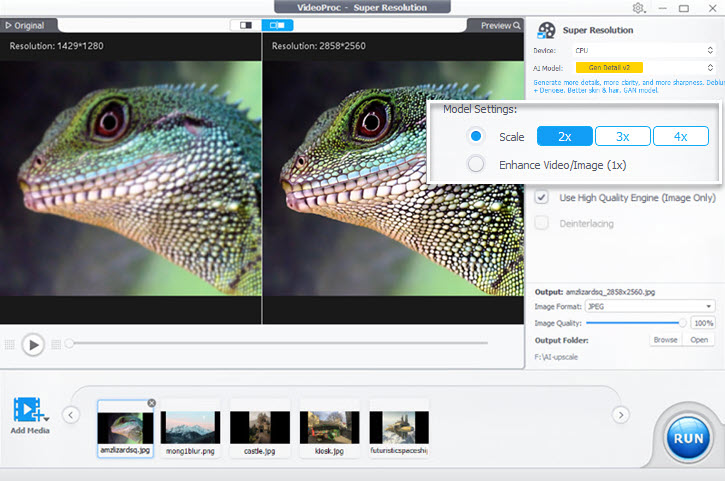Select Enhance Video/Image (1x) radio option
Viewport: 725px width, 481px height.
click(x=476, y=164)
